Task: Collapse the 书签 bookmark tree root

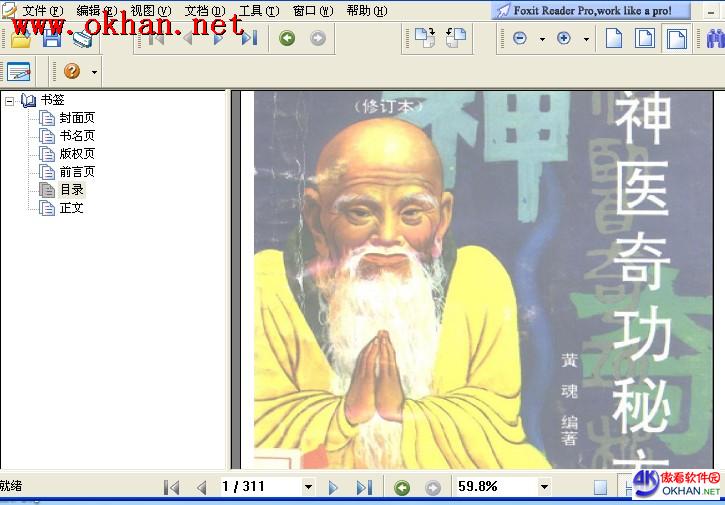Action: pos(9,101)
